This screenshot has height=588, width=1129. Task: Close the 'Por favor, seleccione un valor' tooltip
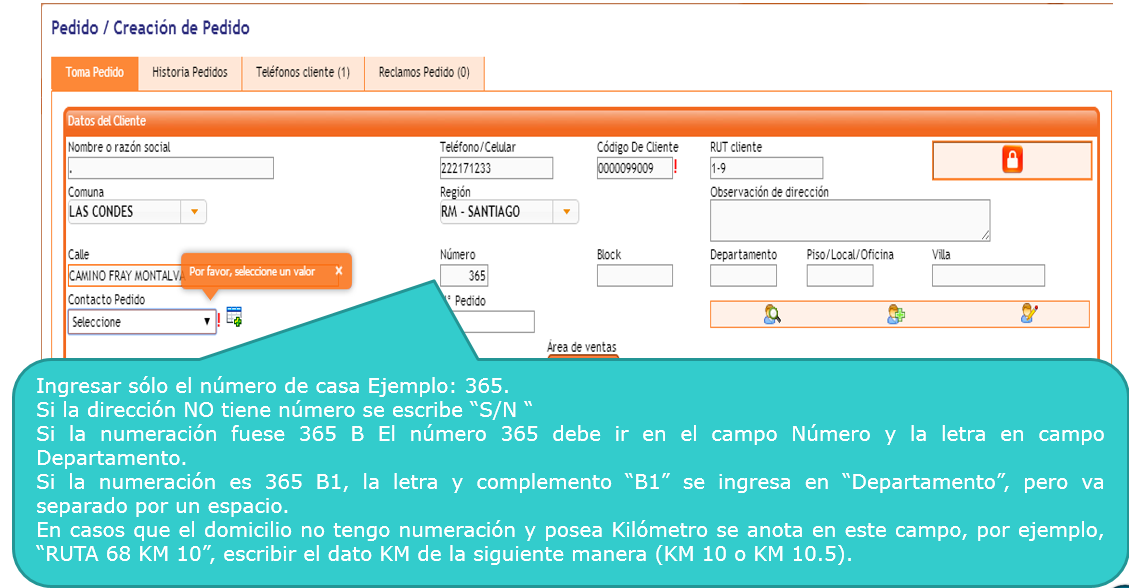pos(338,271)
